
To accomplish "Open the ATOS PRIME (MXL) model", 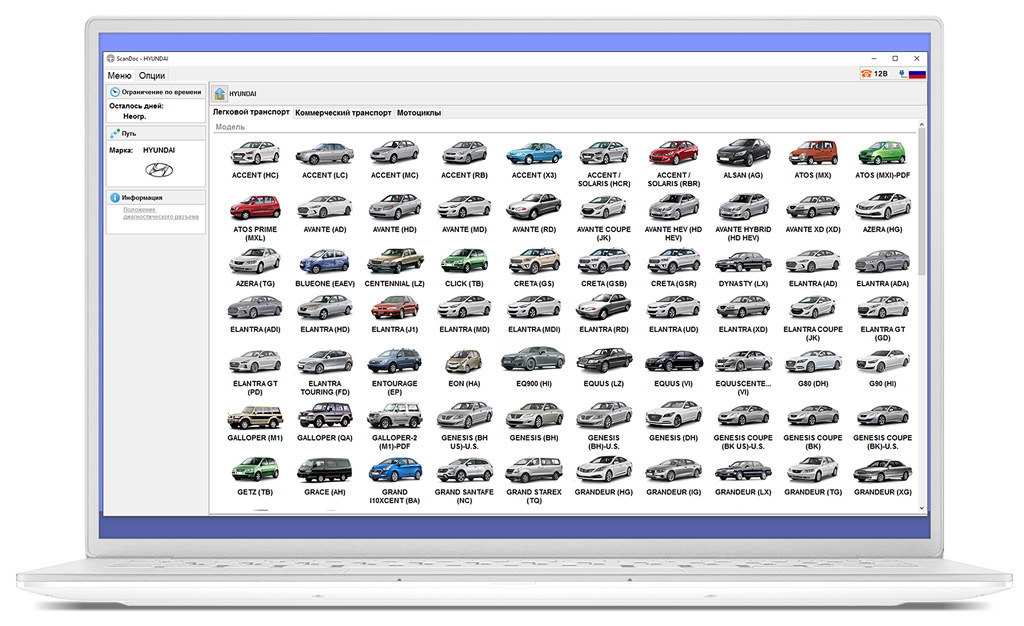I will click(x=255, y=217).
